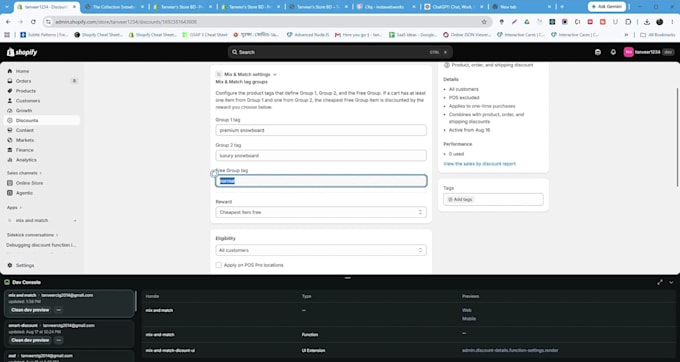Open the browser downloads icon
Viewport: 680px width, 362px height.
[x=647, y=22]
